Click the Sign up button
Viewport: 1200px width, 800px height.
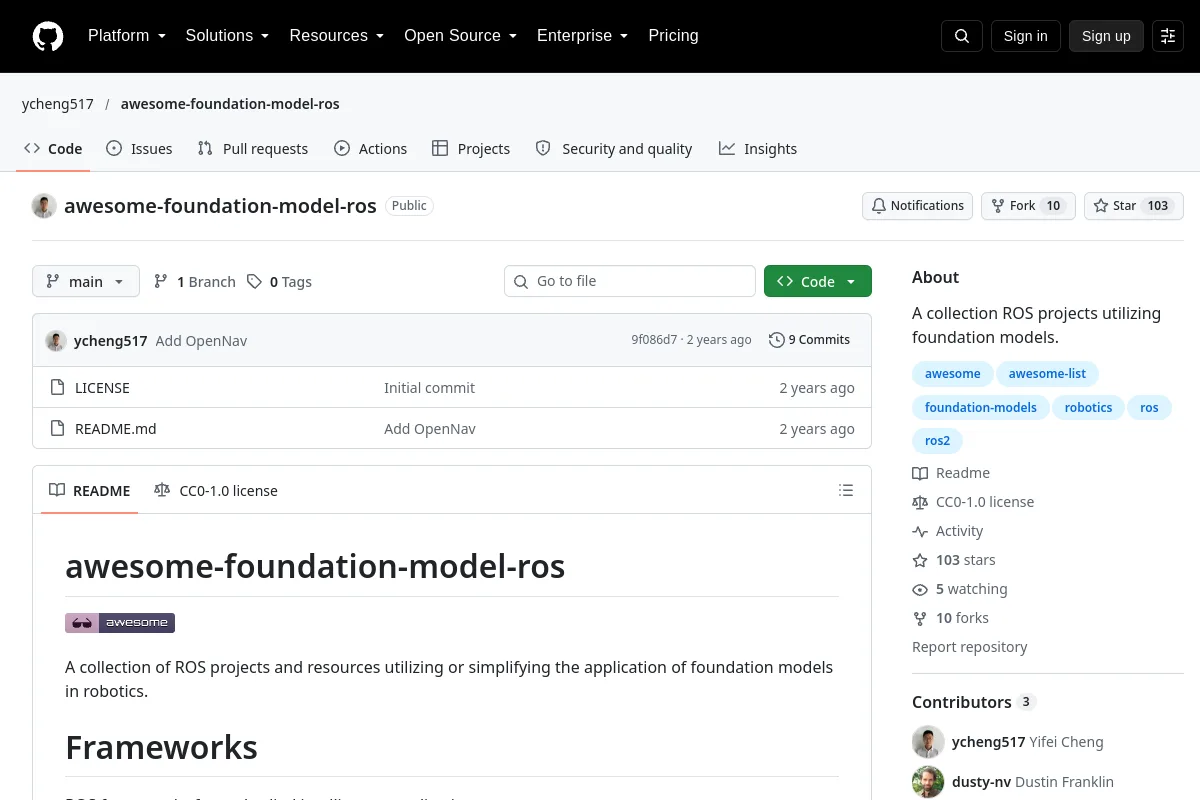point(1106,36)
